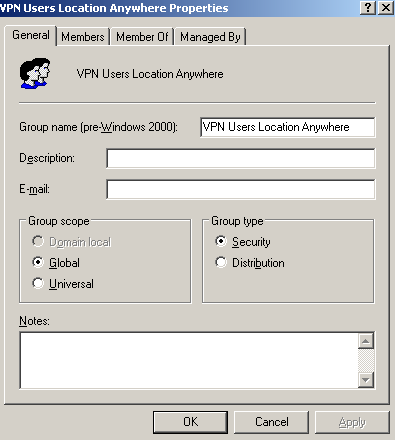
Task: Click Notes scrollbar up arrow
Action: tap(366, 341)
